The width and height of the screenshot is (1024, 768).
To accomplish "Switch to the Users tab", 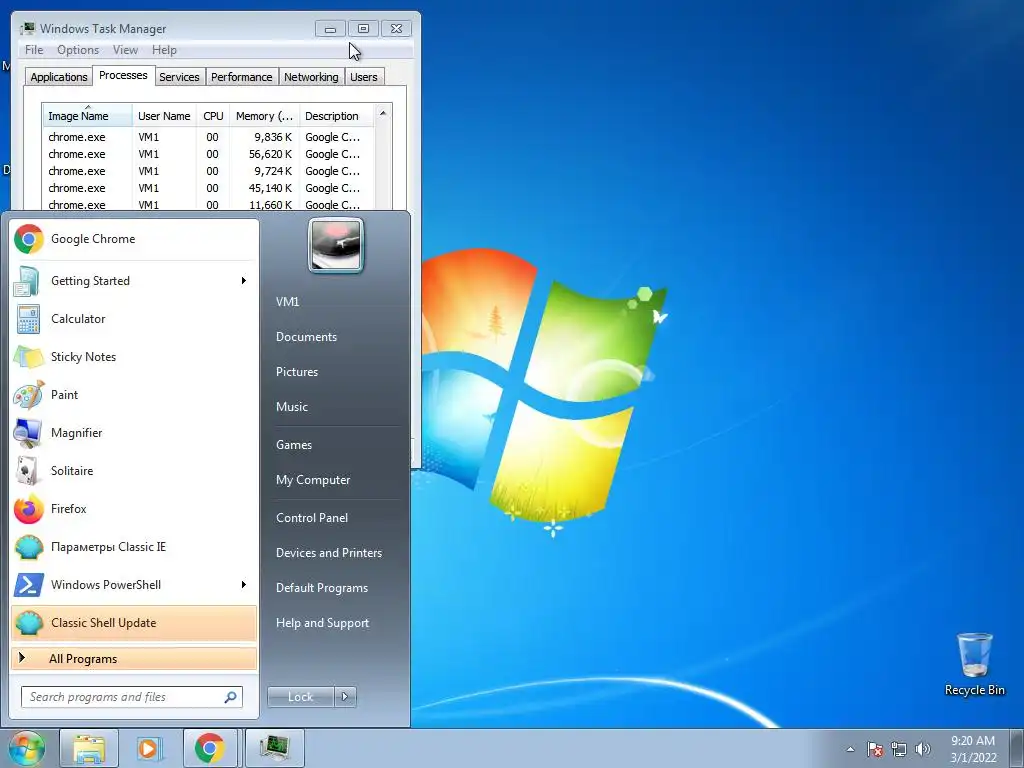I will 364,77.
